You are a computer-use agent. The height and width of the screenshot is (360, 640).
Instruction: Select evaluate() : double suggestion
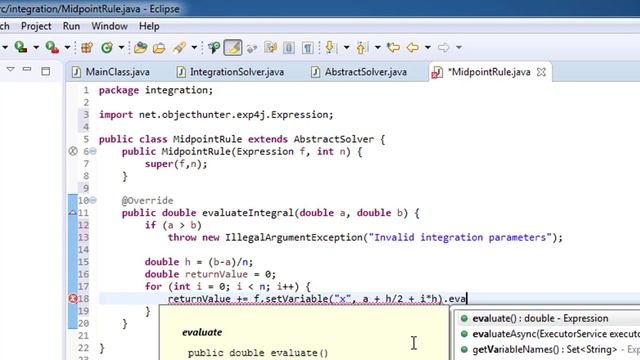tap(547, 318)
